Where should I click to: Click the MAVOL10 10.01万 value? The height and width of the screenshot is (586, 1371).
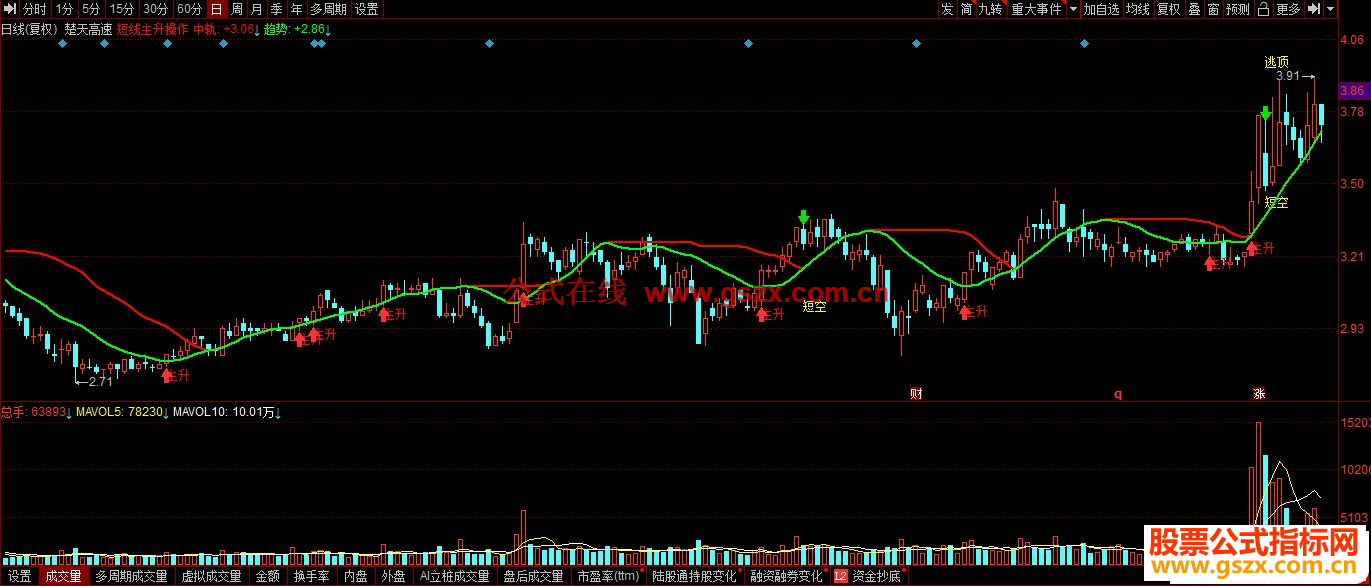pos(228,411)
